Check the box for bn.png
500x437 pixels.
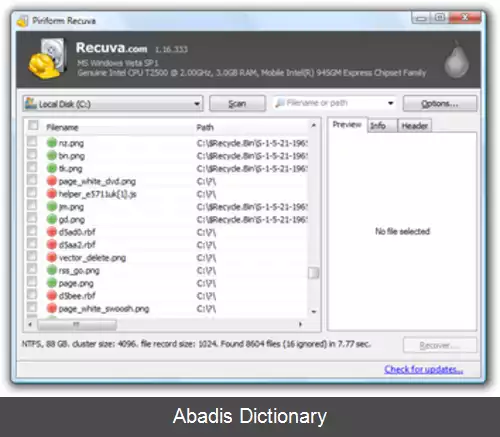(32, 154)
